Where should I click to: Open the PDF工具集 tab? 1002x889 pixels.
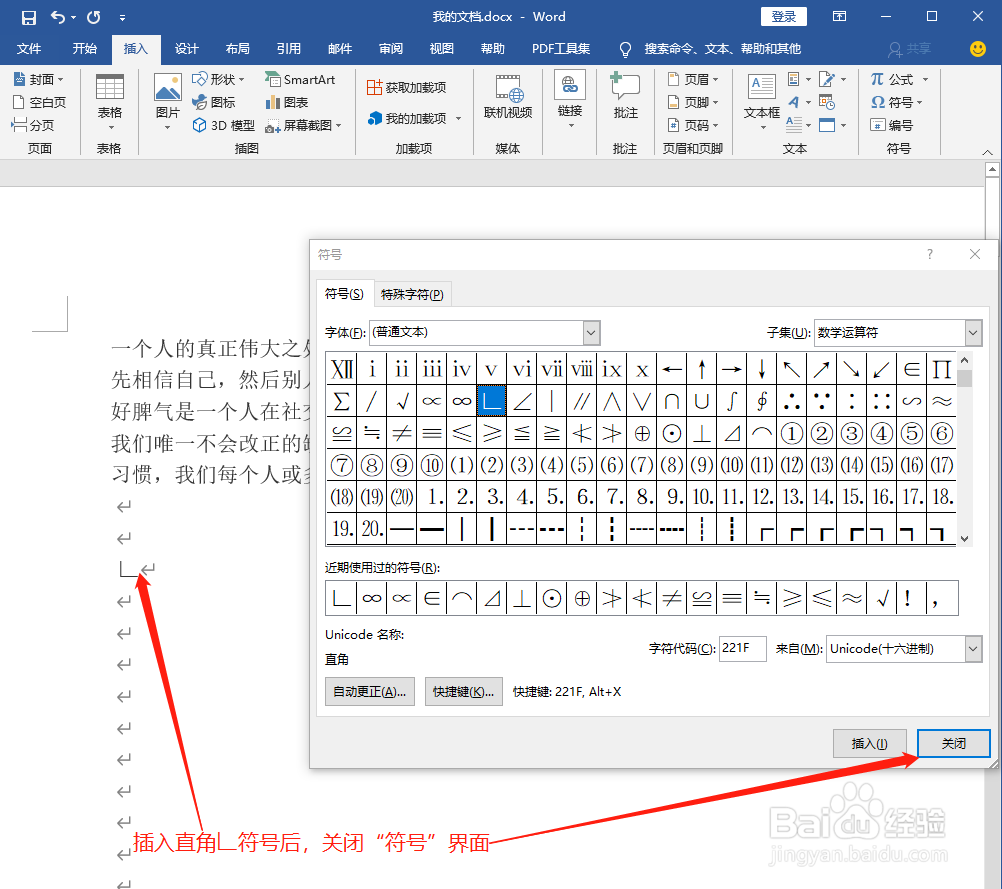click(x=561, y=49)
